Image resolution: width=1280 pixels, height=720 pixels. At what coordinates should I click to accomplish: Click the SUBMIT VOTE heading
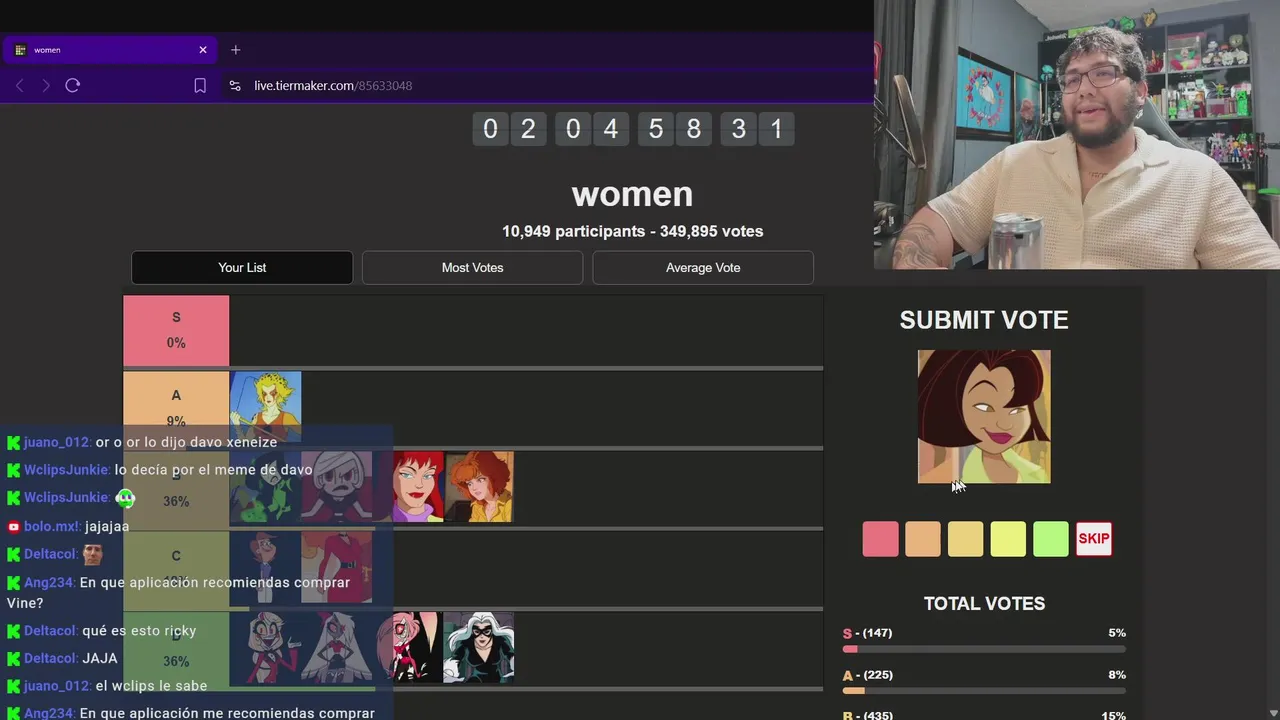pyautogui.click(x=984, y=320)
